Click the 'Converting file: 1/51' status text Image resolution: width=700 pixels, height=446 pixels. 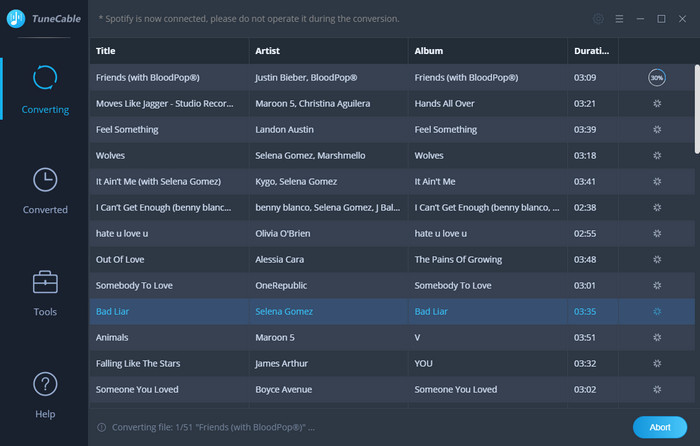pyautogui.click(x=213, y=427)
